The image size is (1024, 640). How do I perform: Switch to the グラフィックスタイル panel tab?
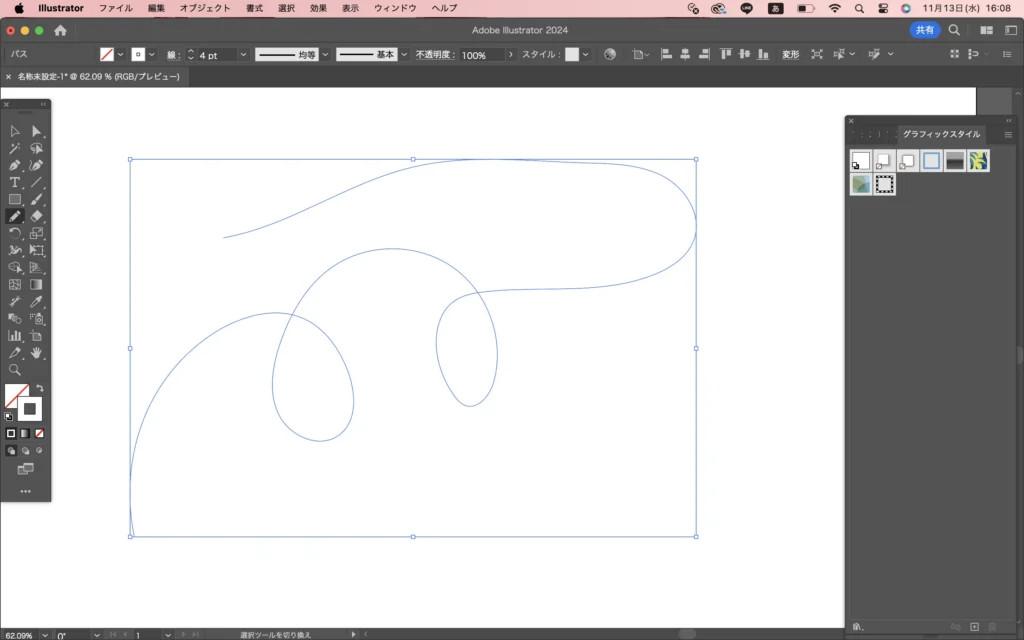coord(941,134)
